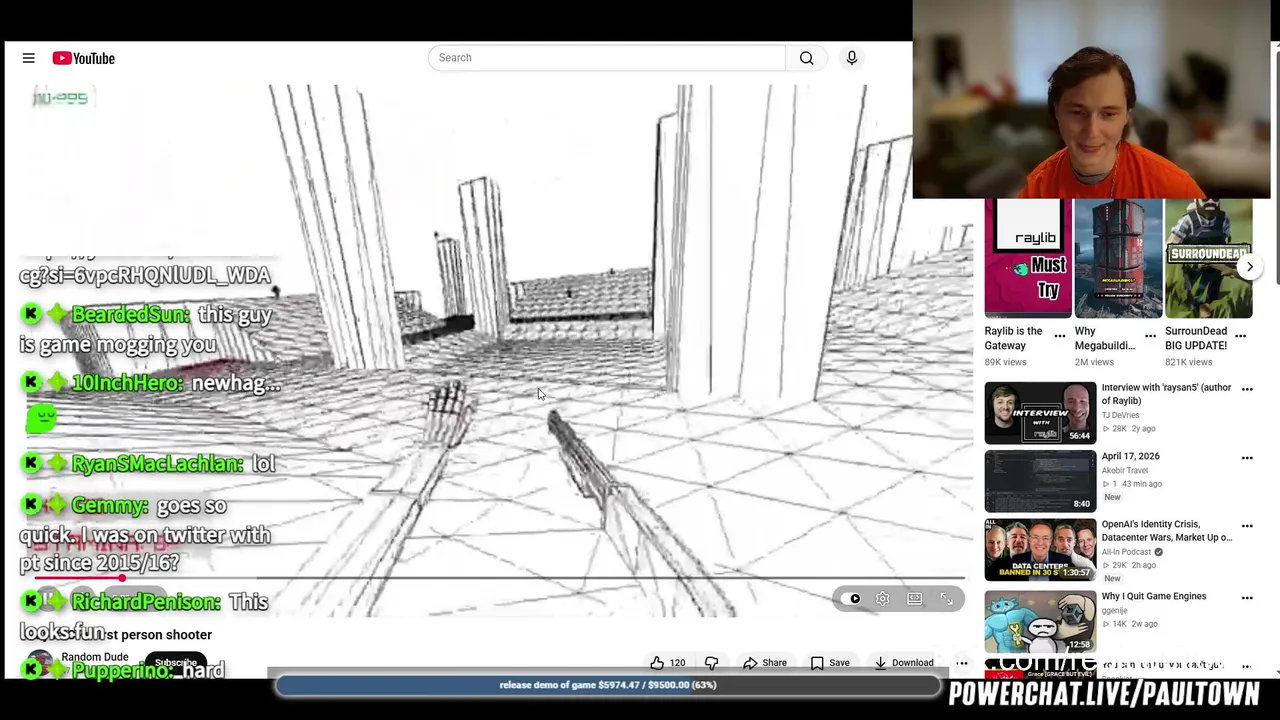Image resolution: width=1280 pixels, height=720 pixels.
Task: Share the video
Action: pos(765,663)
